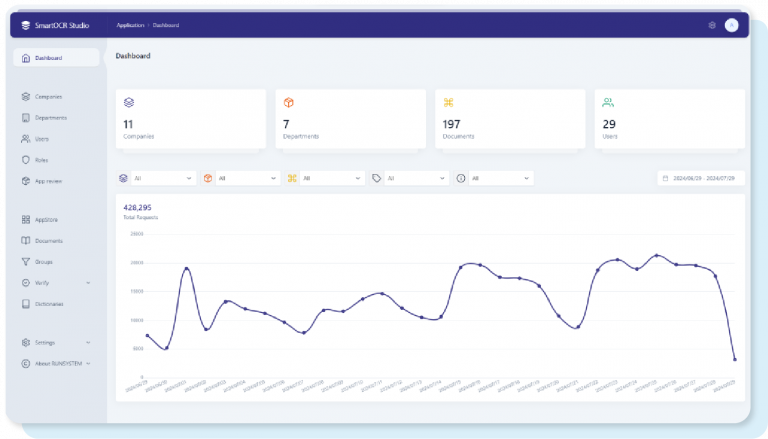The image size is (768, 439).
Task: Click the 2024/06/29 - 2024/07/29 date range field
Action: pyautogui.click(x=701, y=178)
